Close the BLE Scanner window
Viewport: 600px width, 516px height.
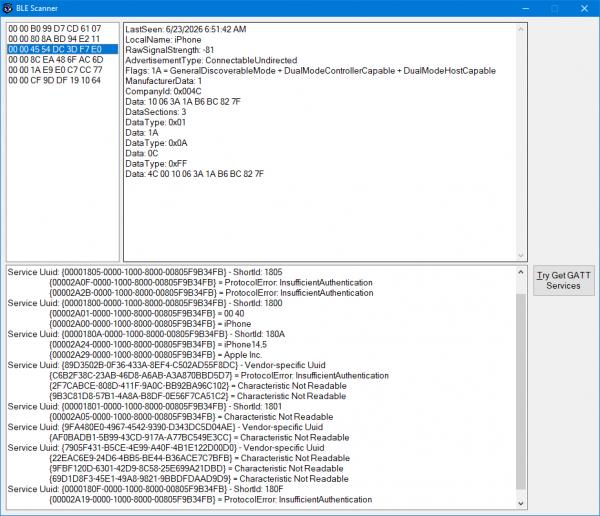coord(584,8)
